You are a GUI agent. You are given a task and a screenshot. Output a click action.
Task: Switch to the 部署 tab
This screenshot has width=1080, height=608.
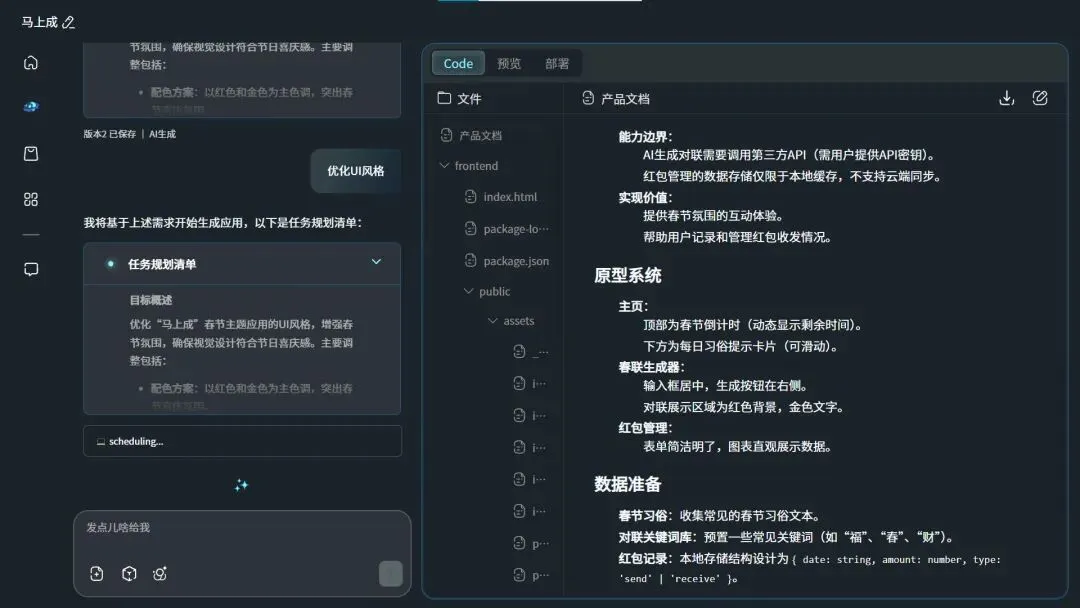pos(557,63)
